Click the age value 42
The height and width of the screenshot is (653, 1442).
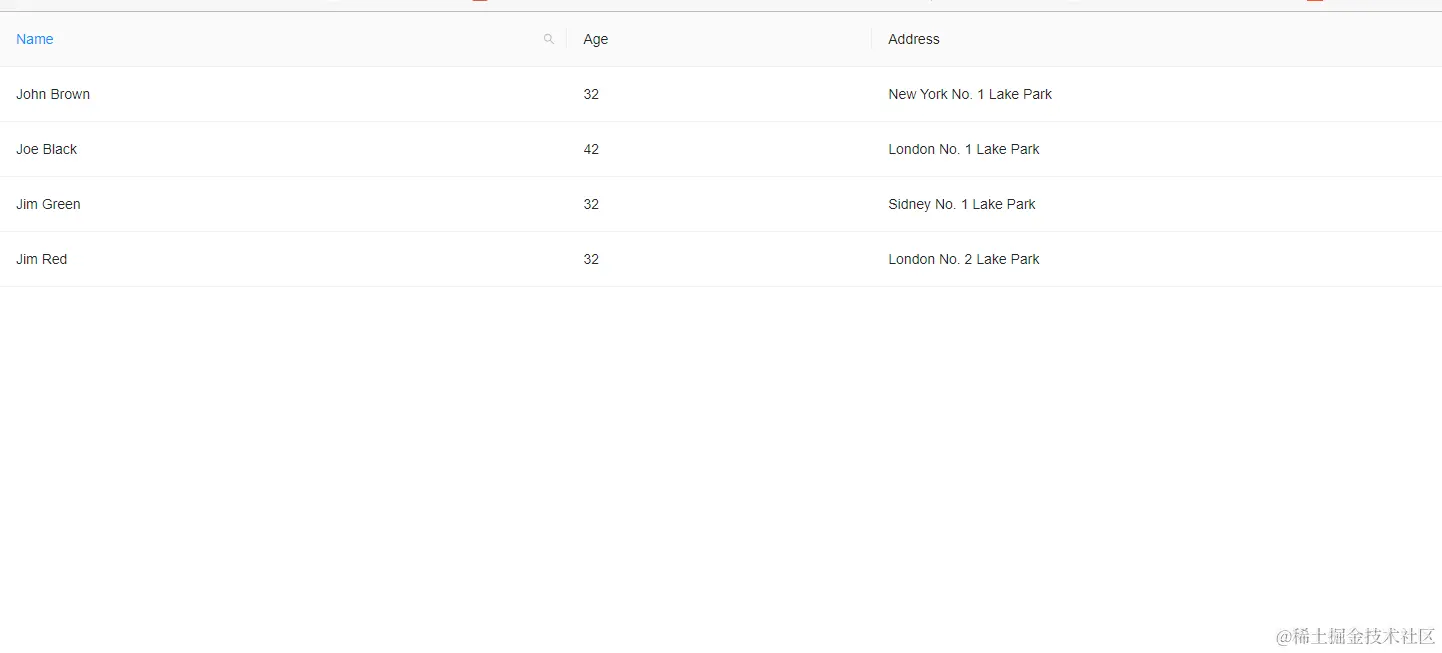(591, 149)
